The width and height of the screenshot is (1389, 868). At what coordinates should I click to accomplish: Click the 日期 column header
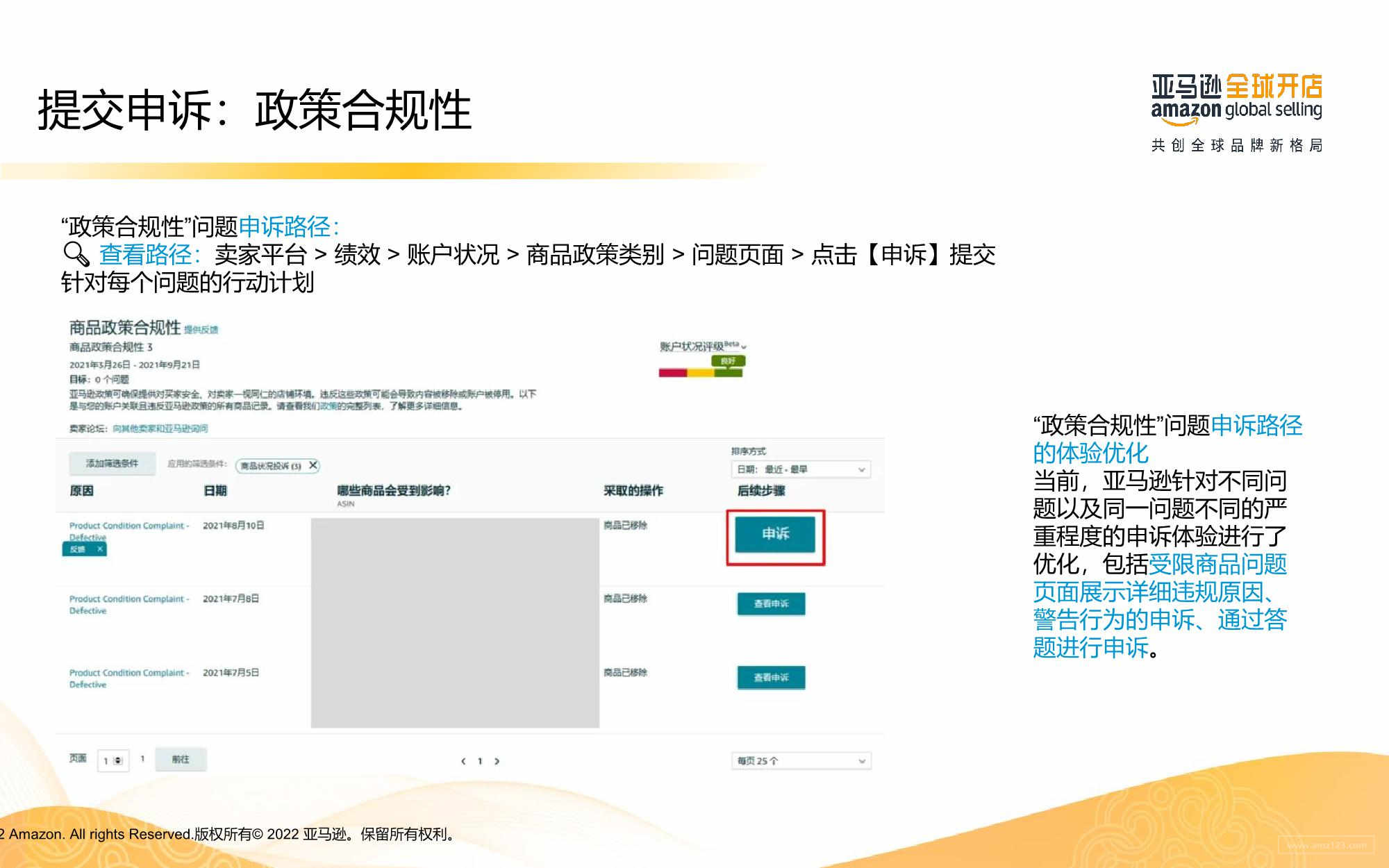coord(215,491)
